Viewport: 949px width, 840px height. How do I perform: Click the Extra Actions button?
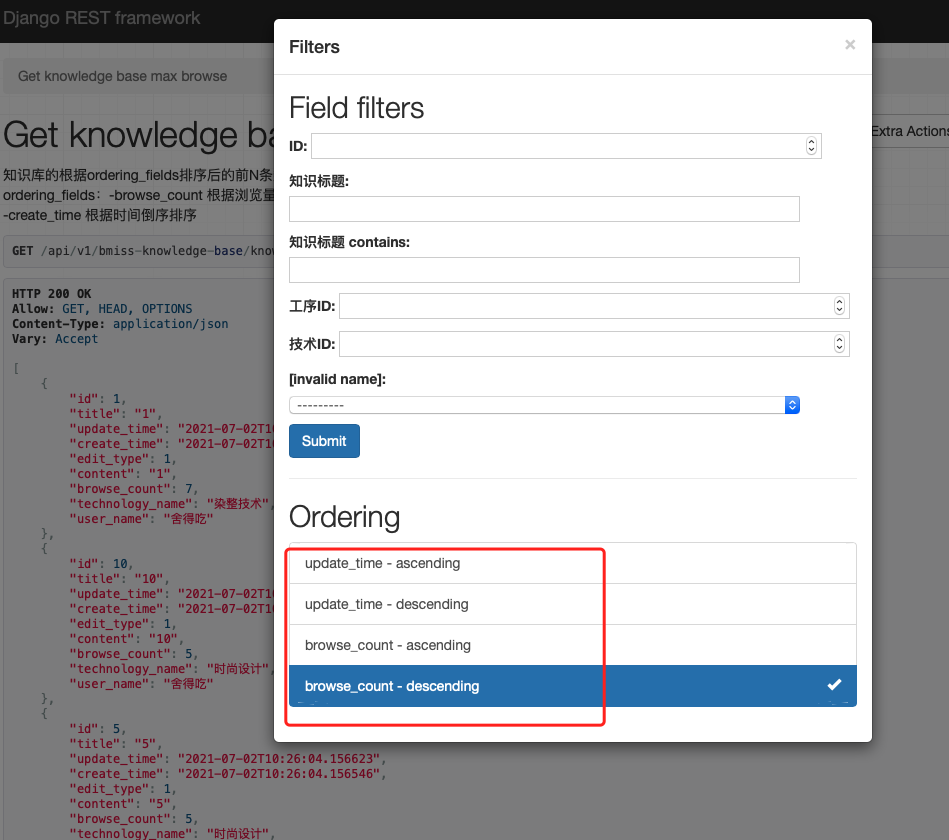click(x=910, y=131)
